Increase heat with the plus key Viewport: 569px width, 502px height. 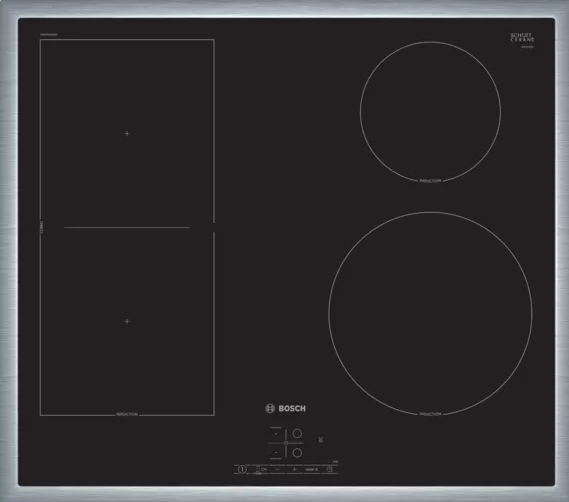pos(294,469)
